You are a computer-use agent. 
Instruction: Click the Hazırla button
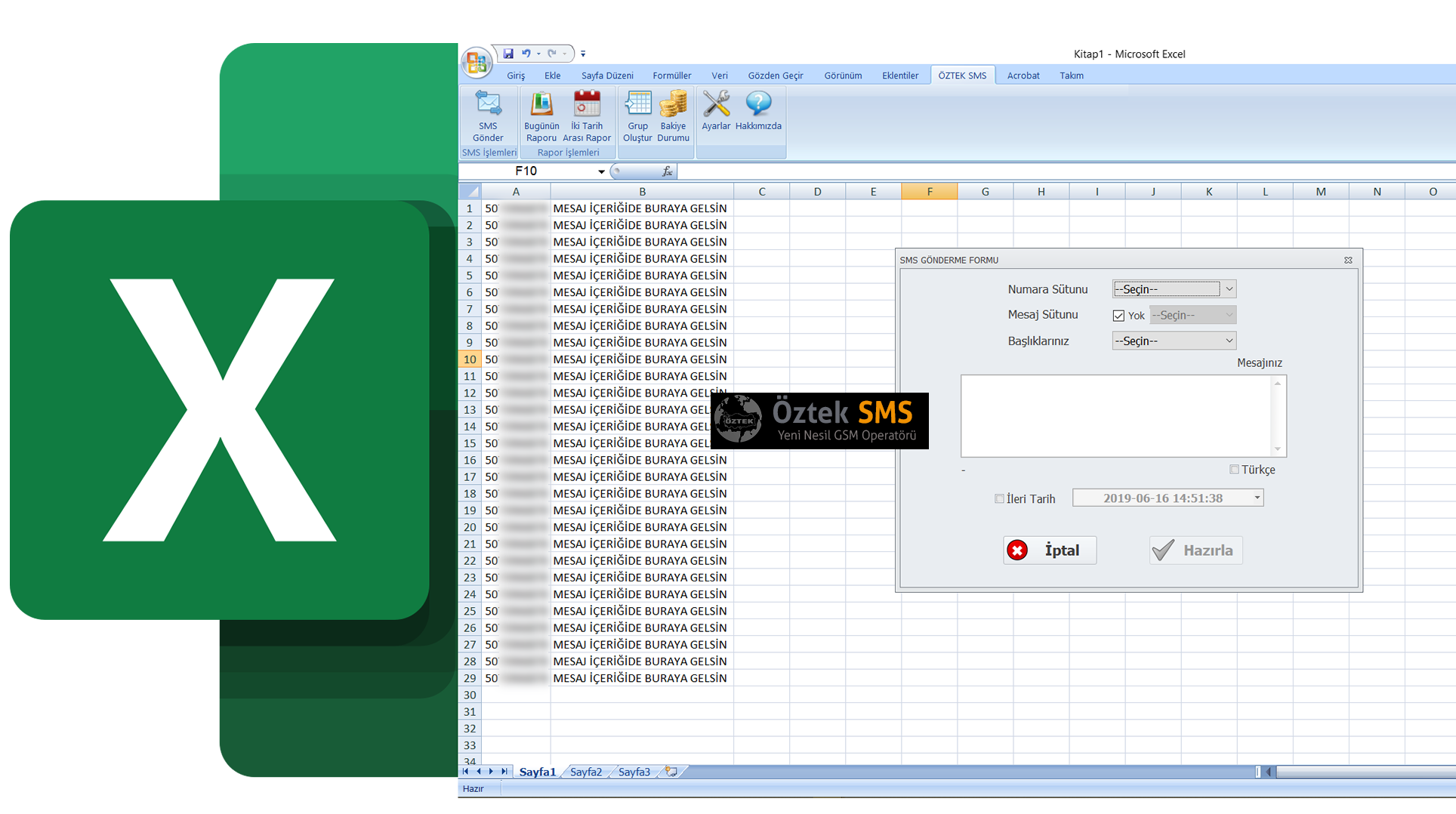(x=1195, y=550)
